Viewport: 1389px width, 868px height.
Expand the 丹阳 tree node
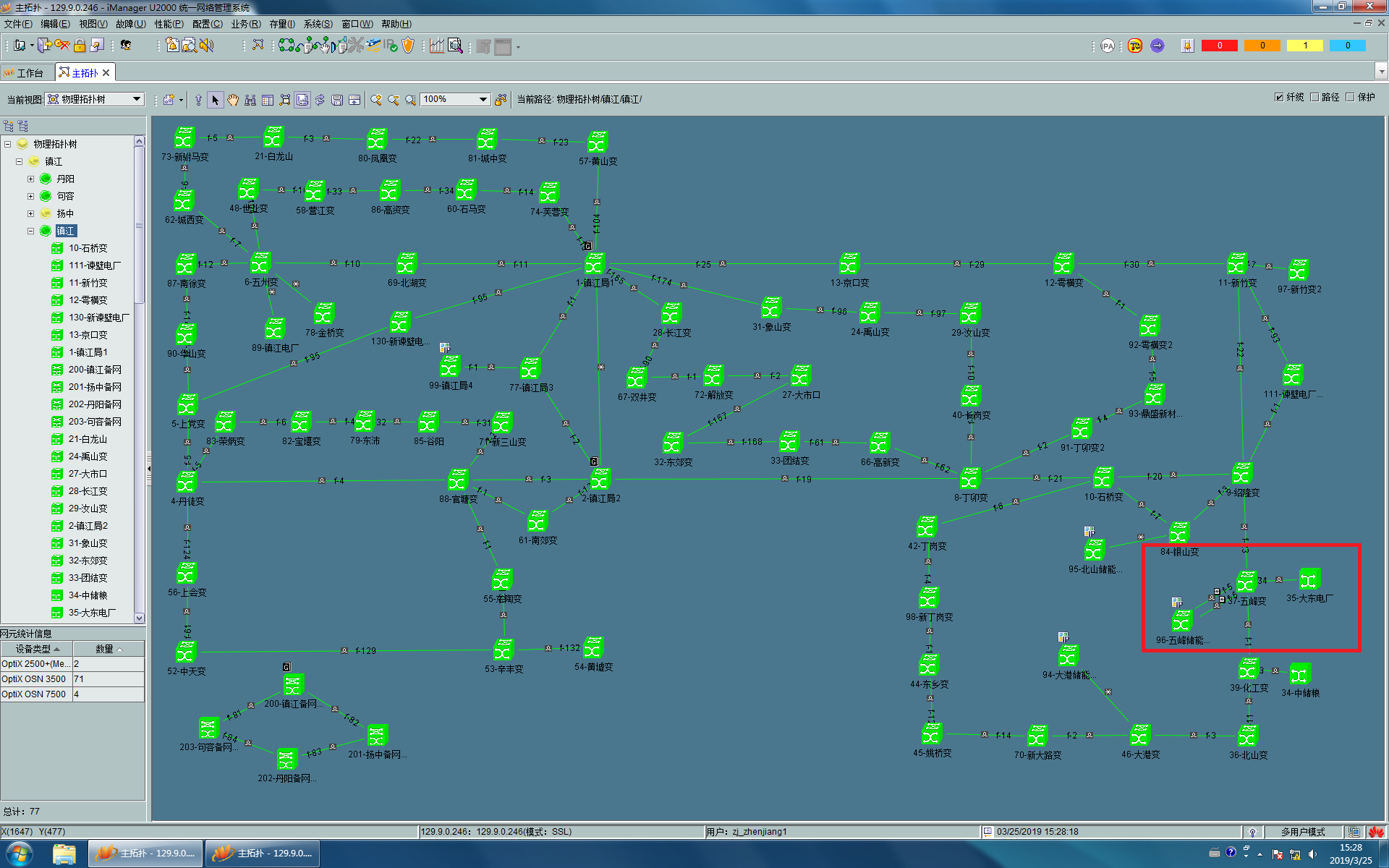pyautogui.click(x=30, y=179)
